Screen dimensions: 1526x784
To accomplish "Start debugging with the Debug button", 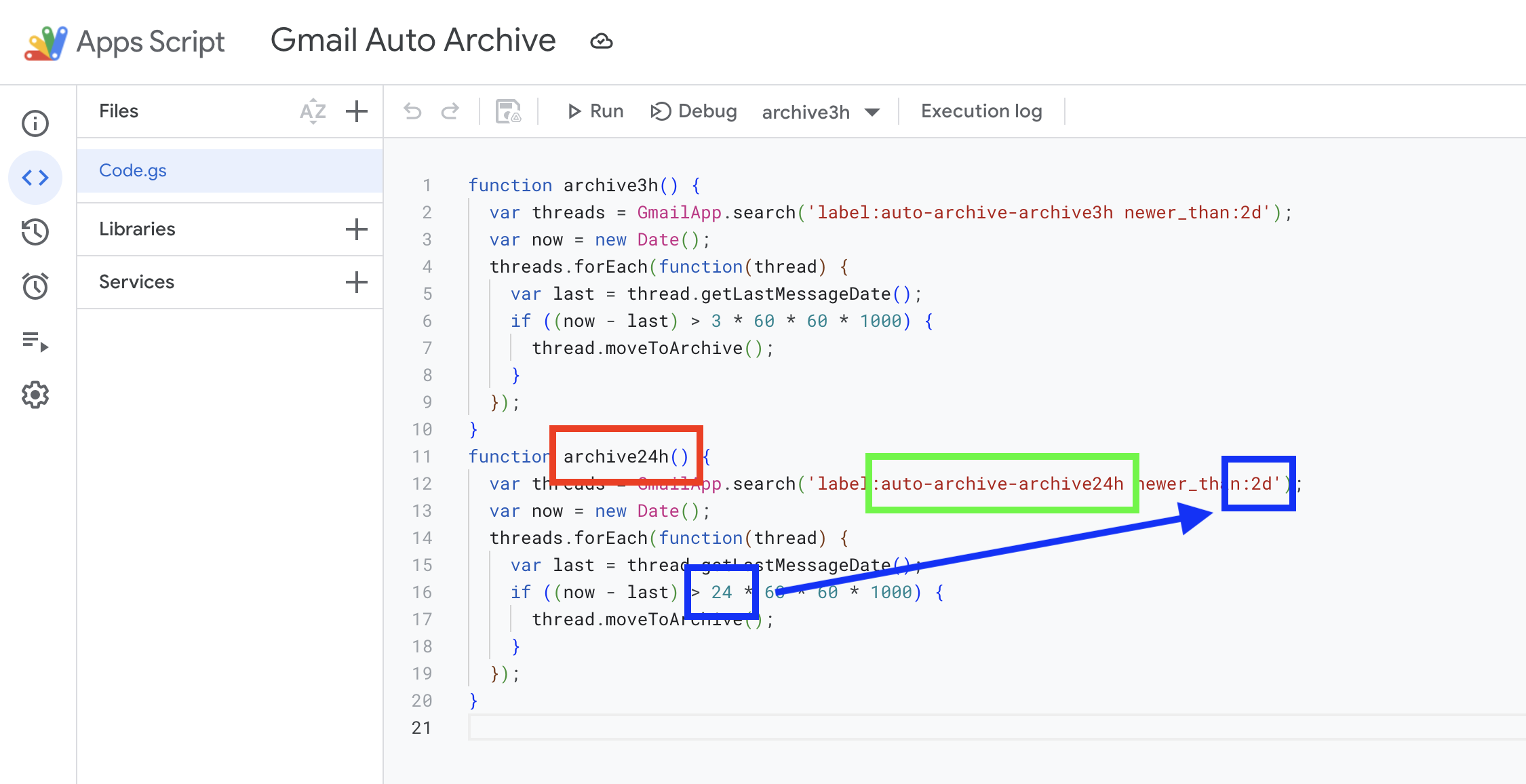I will click(x=693, y=111).
